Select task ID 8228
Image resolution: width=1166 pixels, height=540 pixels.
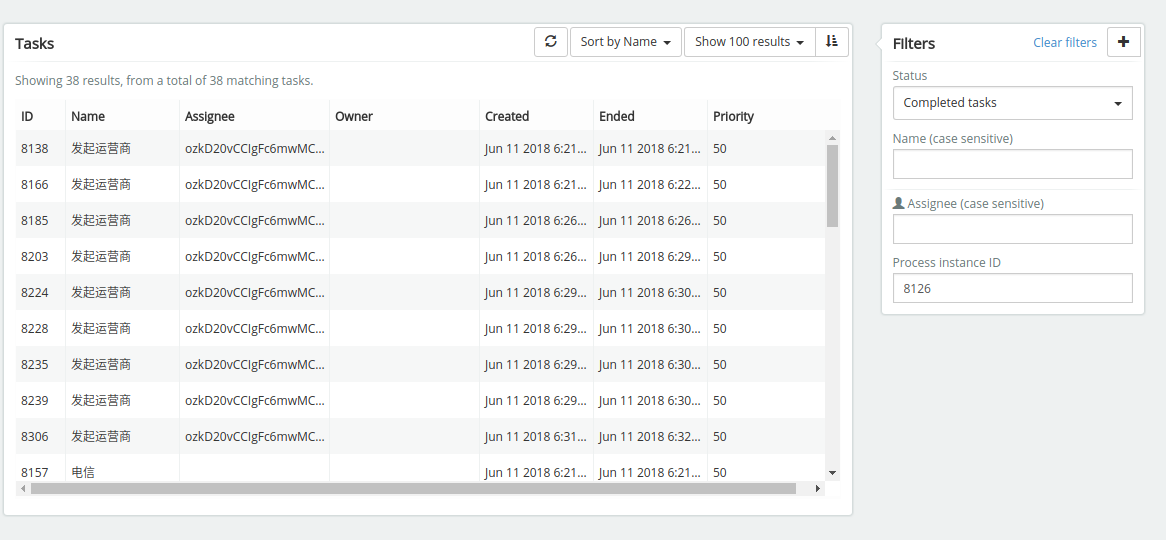click(34, 329)
